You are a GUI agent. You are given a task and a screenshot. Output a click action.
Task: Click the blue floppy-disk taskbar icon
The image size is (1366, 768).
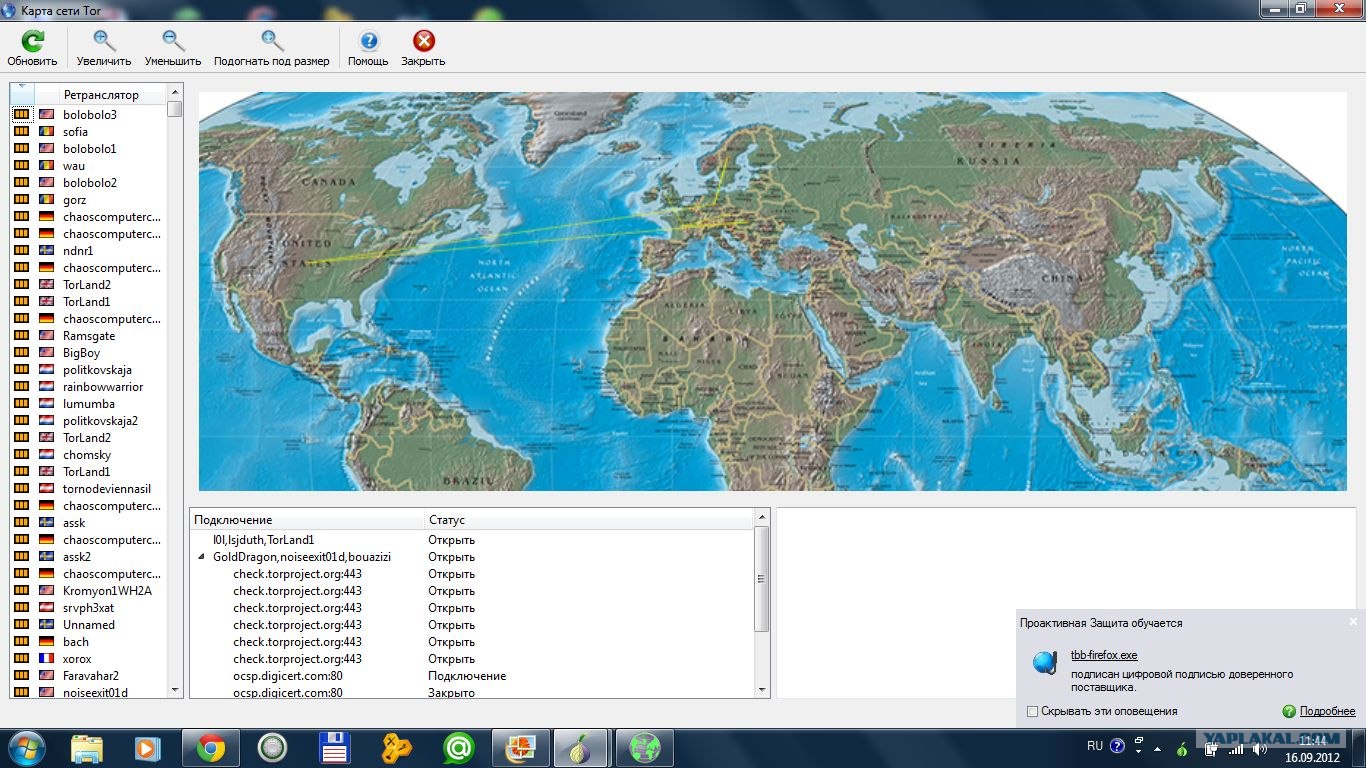click(335, 748)
